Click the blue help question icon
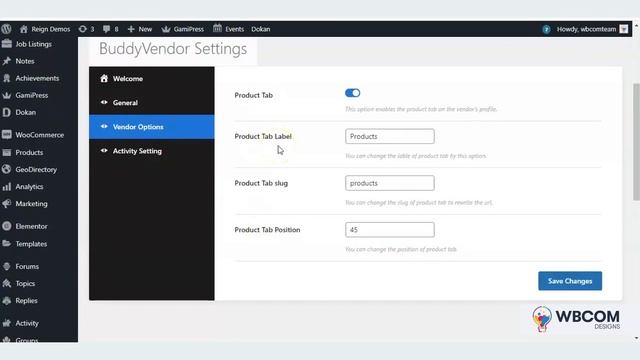 click(x=546, y=29)
